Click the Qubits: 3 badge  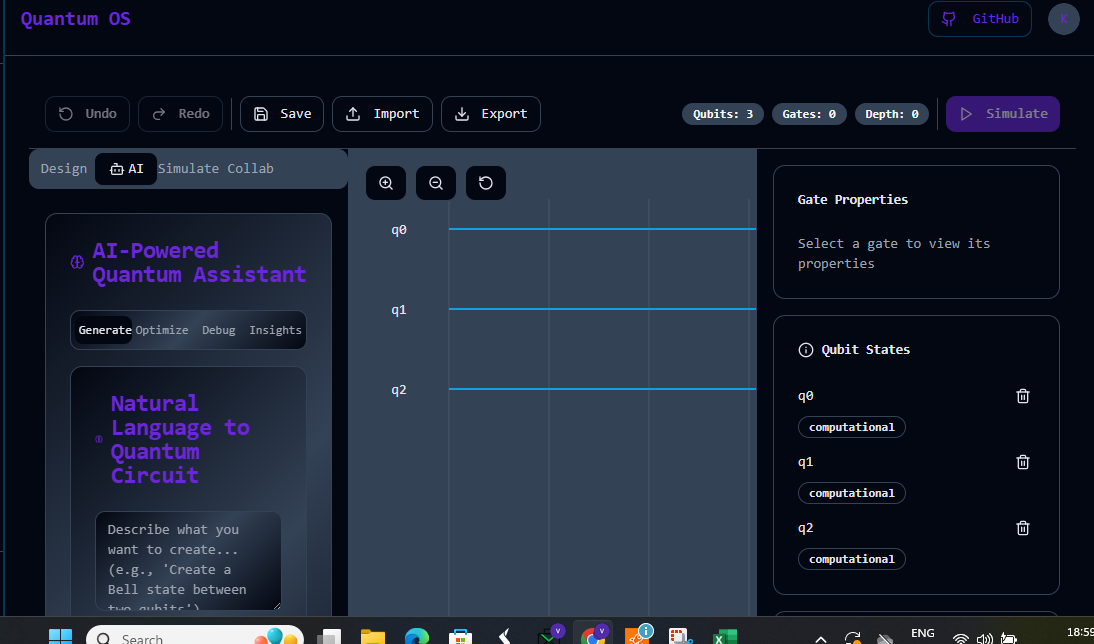click(723, 114)
